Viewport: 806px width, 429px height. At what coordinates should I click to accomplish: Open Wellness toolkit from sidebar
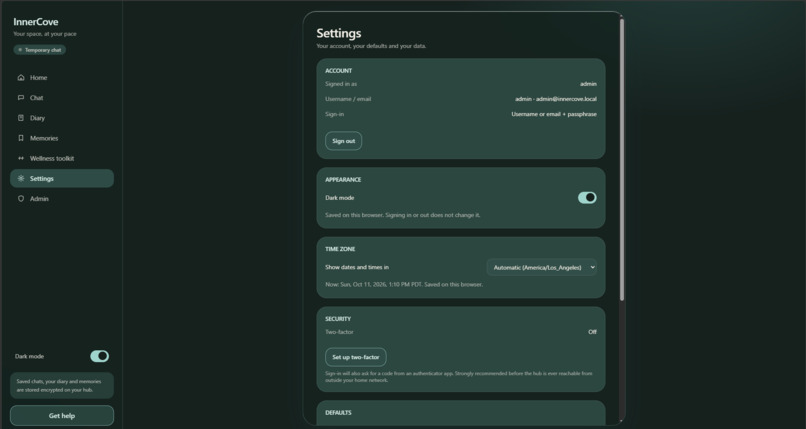click(x=62, y=158)
